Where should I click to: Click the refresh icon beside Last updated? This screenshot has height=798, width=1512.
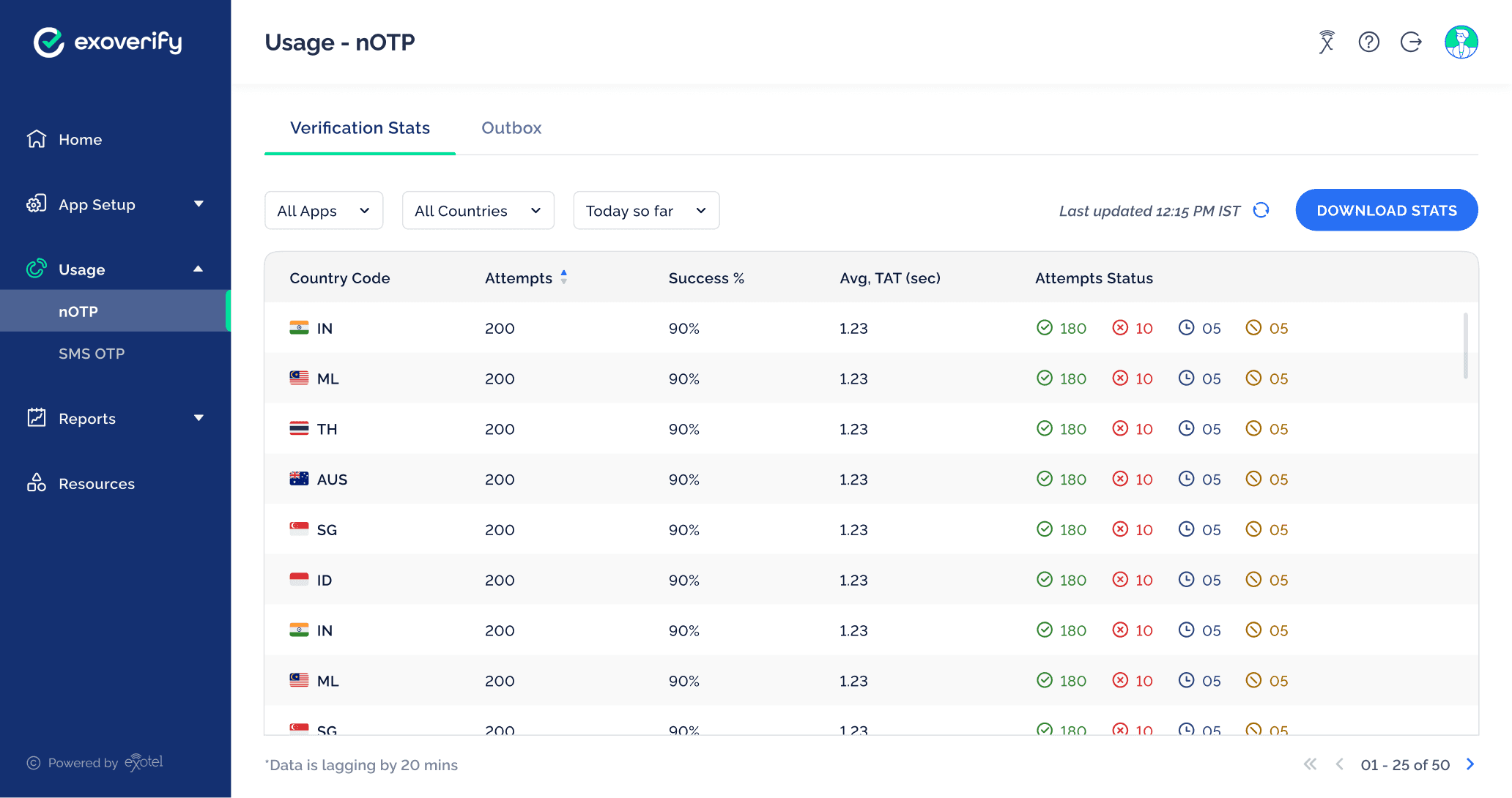pos(1261,211)
